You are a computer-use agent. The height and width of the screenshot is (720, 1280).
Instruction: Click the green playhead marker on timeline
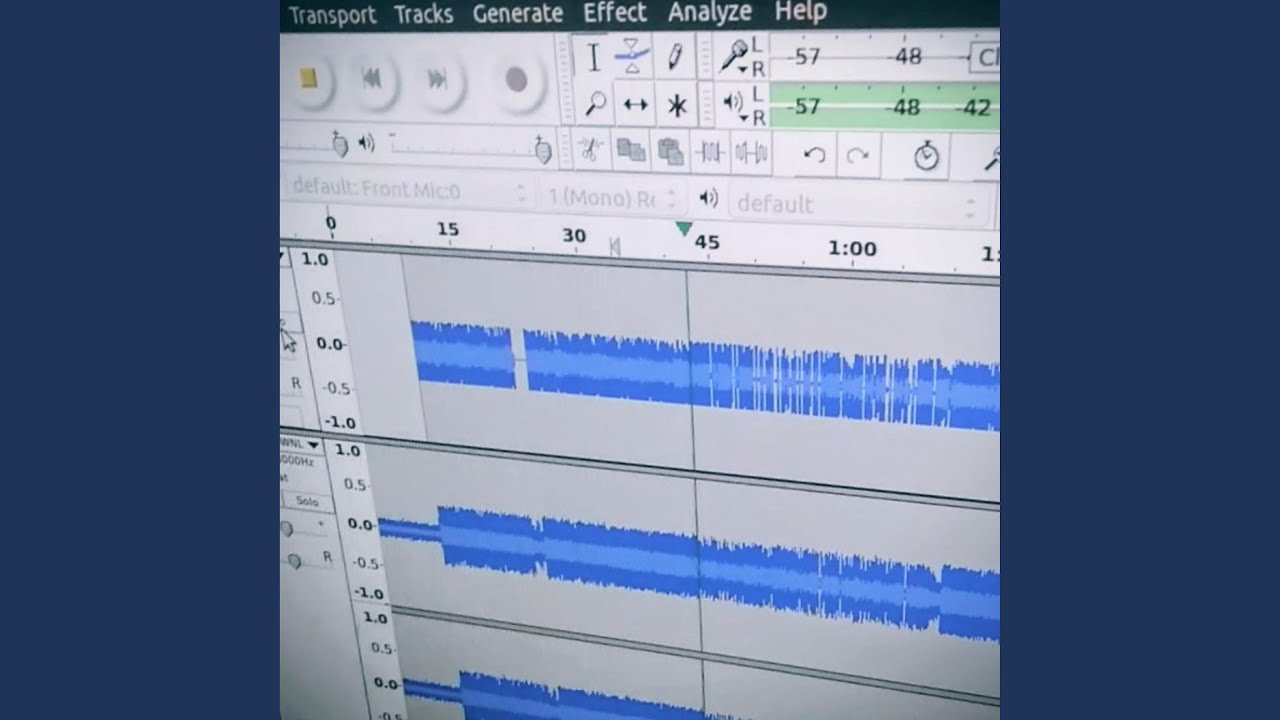coord(684,230)
